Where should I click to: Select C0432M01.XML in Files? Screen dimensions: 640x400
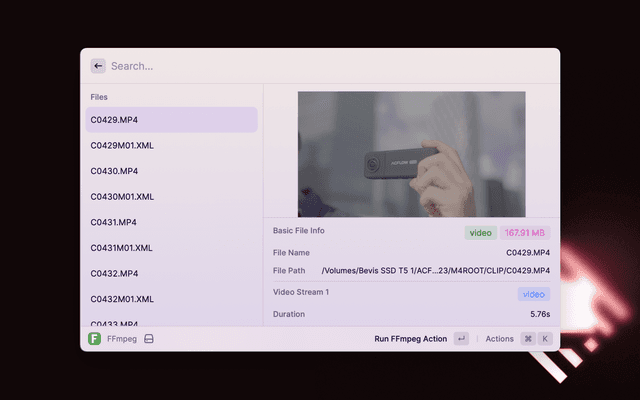click(x=169, y=299)
